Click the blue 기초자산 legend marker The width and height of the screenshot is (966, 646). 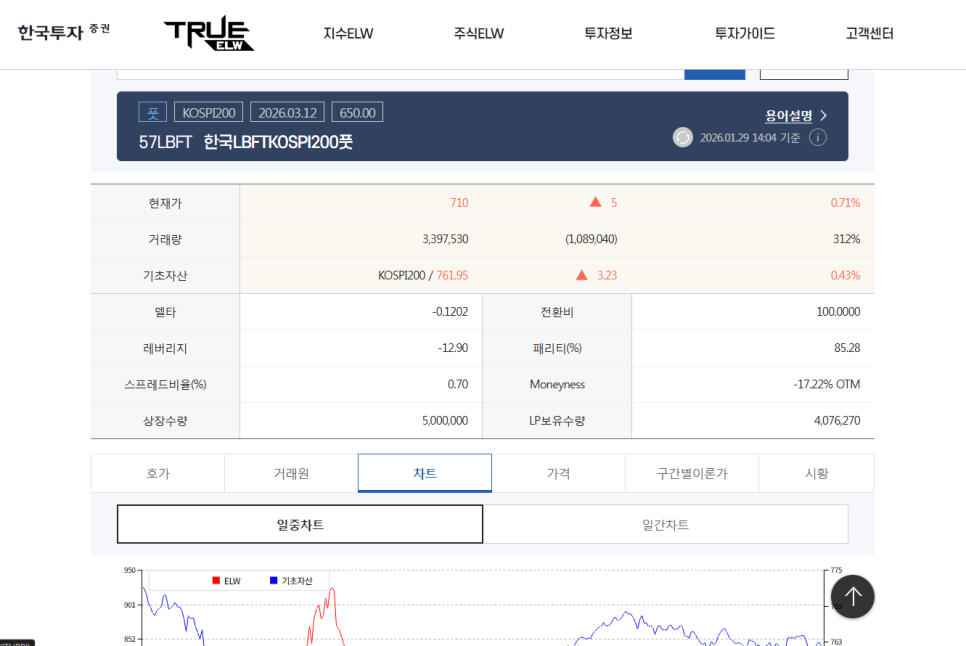[x=274, y=581]
